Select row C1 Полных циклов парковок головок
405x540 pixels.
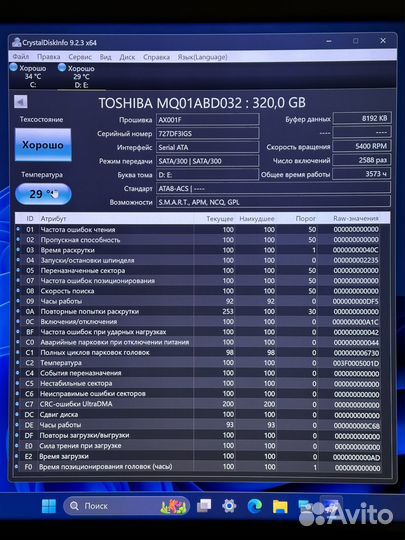[198, 353]
